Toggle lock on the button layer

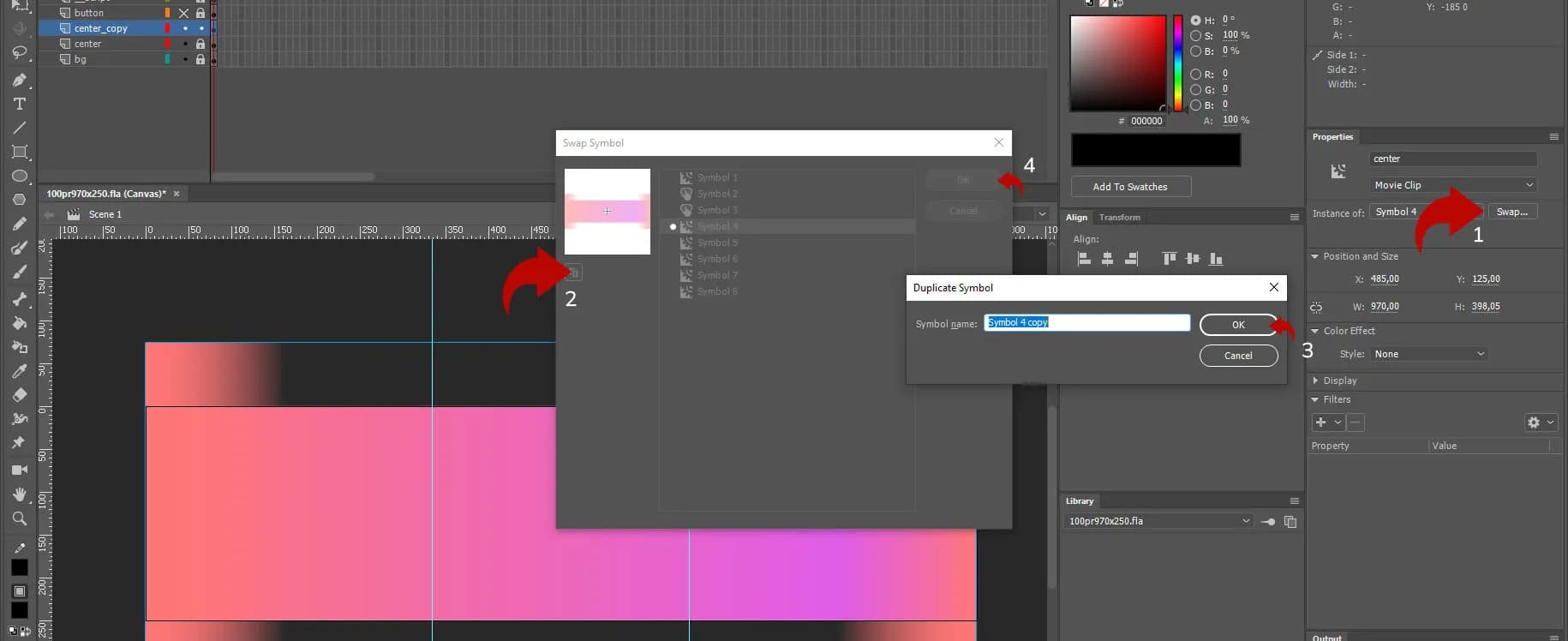(x=200, y=13)
